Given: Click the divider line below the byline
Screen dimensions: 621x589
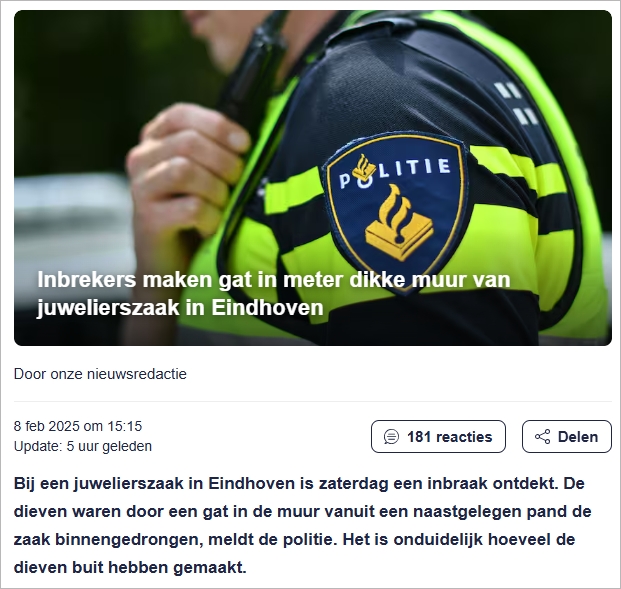Looking at the screenshot, I should click(313, 402).
